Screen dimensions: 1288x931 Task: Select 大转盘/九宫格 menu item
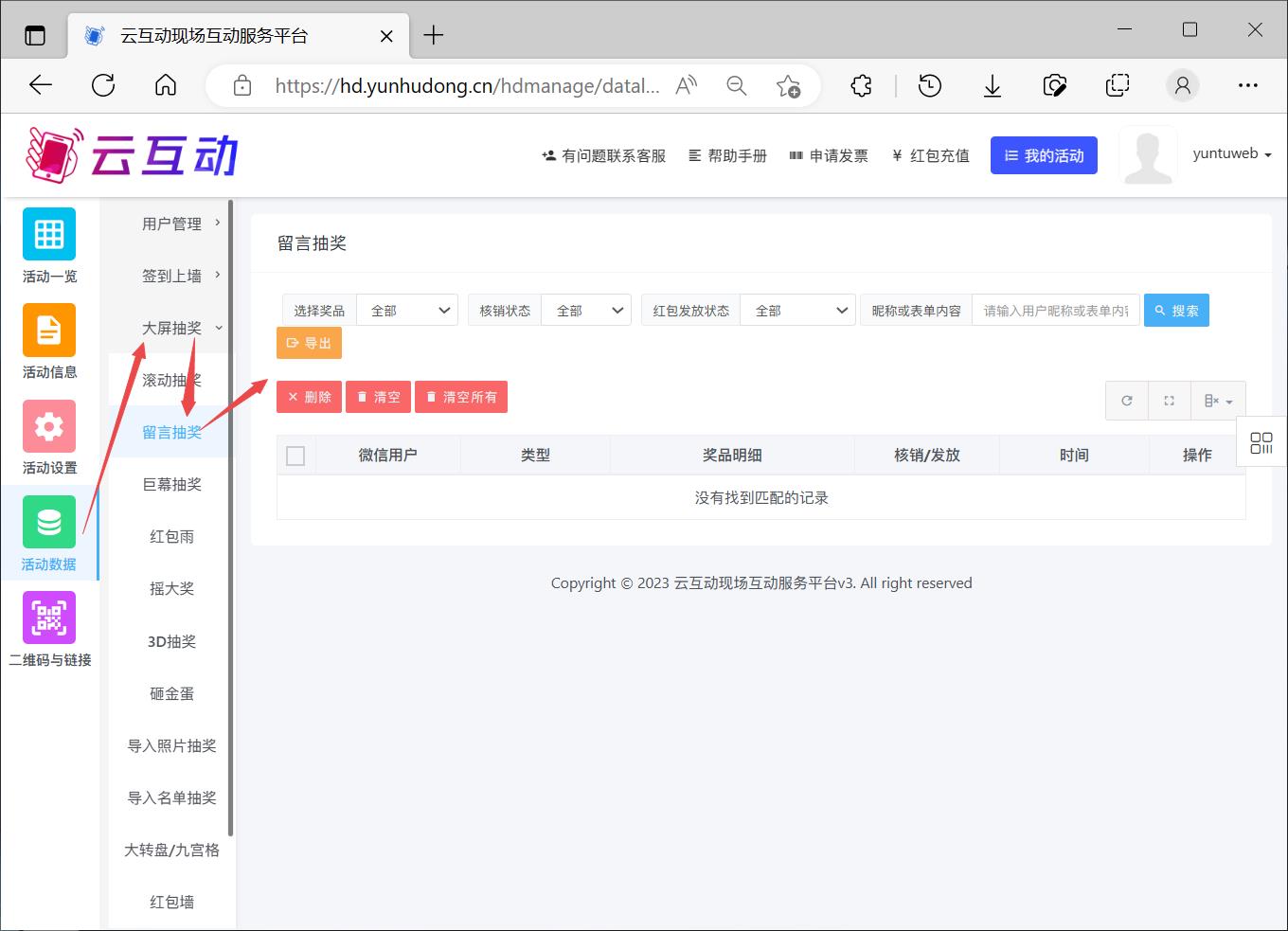(171, 850)
